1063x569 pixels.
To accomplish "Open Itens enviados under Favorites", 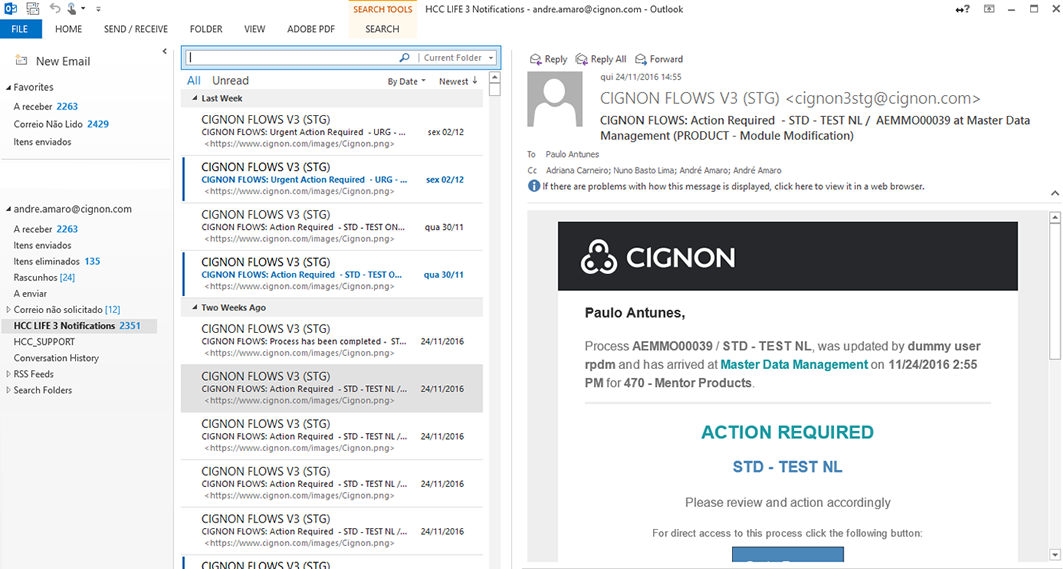I will tap(42, 142).
